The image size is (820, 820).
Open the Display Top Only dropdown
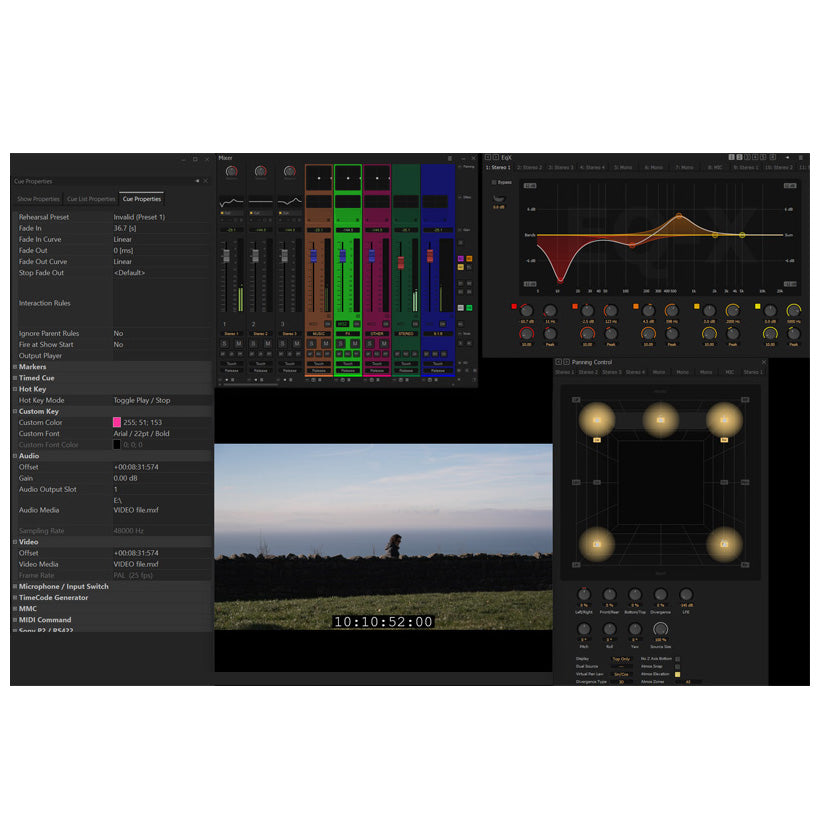tap(621, 659)
